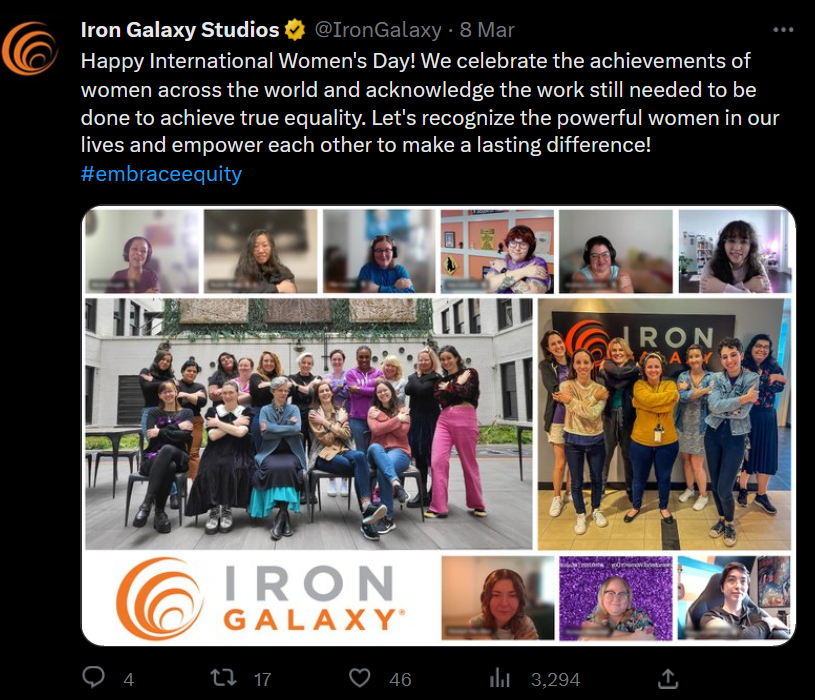
Task: Click the Iron Galaxy profile avatar
Action: click(x=30, y=47)
